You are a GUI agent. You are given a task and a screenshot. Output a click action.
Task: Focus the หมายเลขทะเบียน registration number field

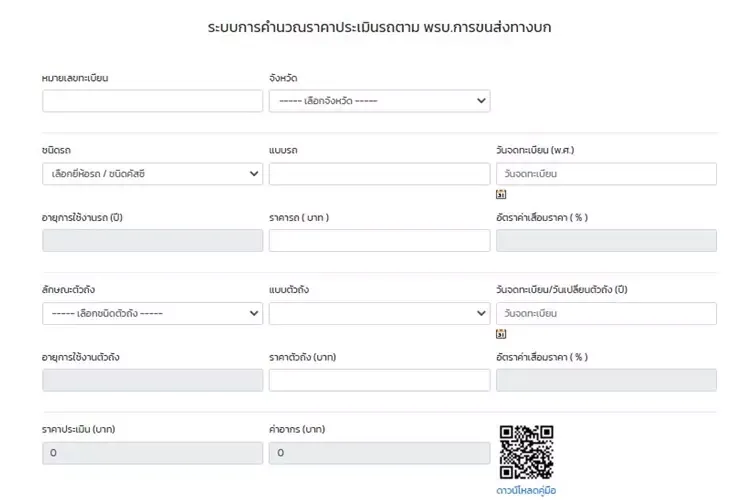tap(152, 101)
